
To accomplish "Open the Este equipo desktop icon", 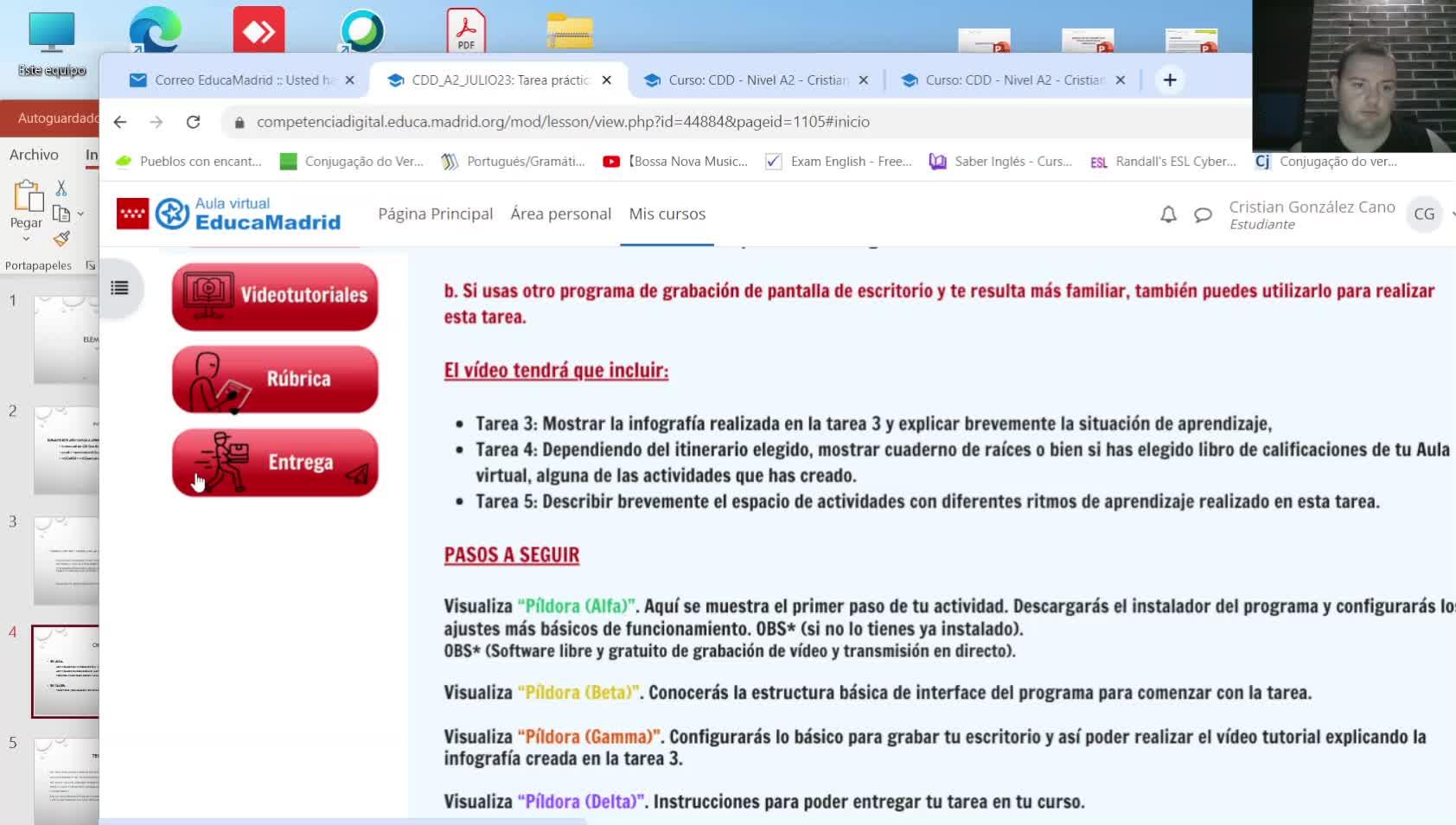I will (52, 44).
